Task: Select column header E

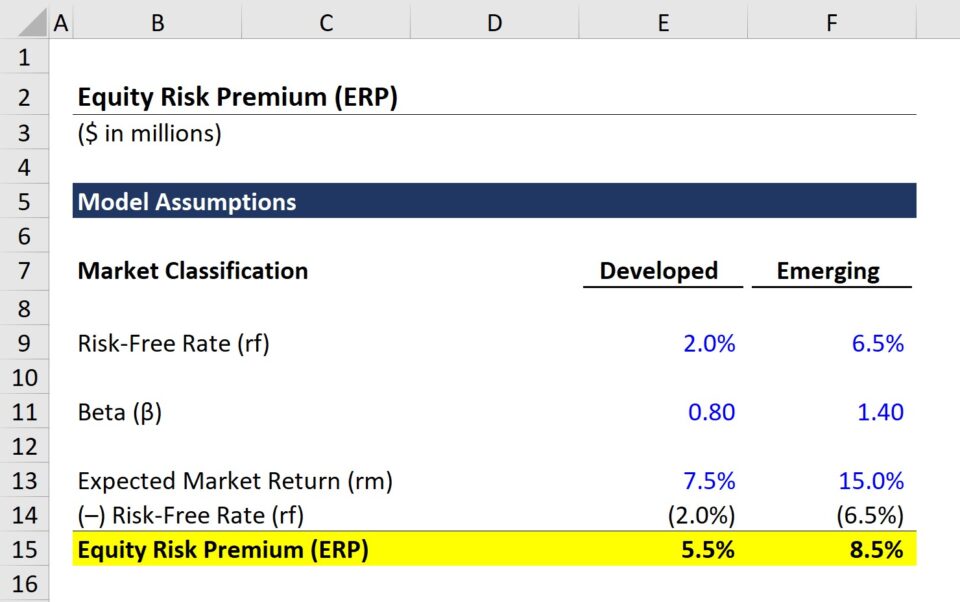Action: (x=663, y=20)
